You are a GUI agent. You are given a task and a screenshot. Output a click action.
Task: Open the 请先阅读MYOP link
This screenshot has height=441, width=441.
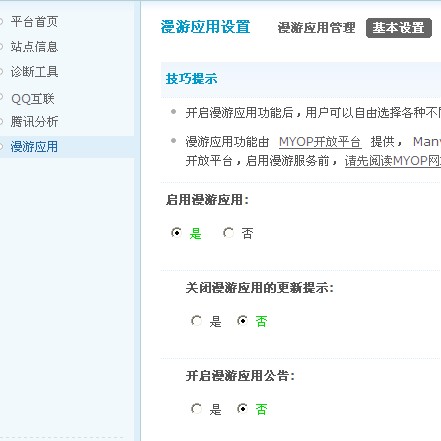pos(393,161)
